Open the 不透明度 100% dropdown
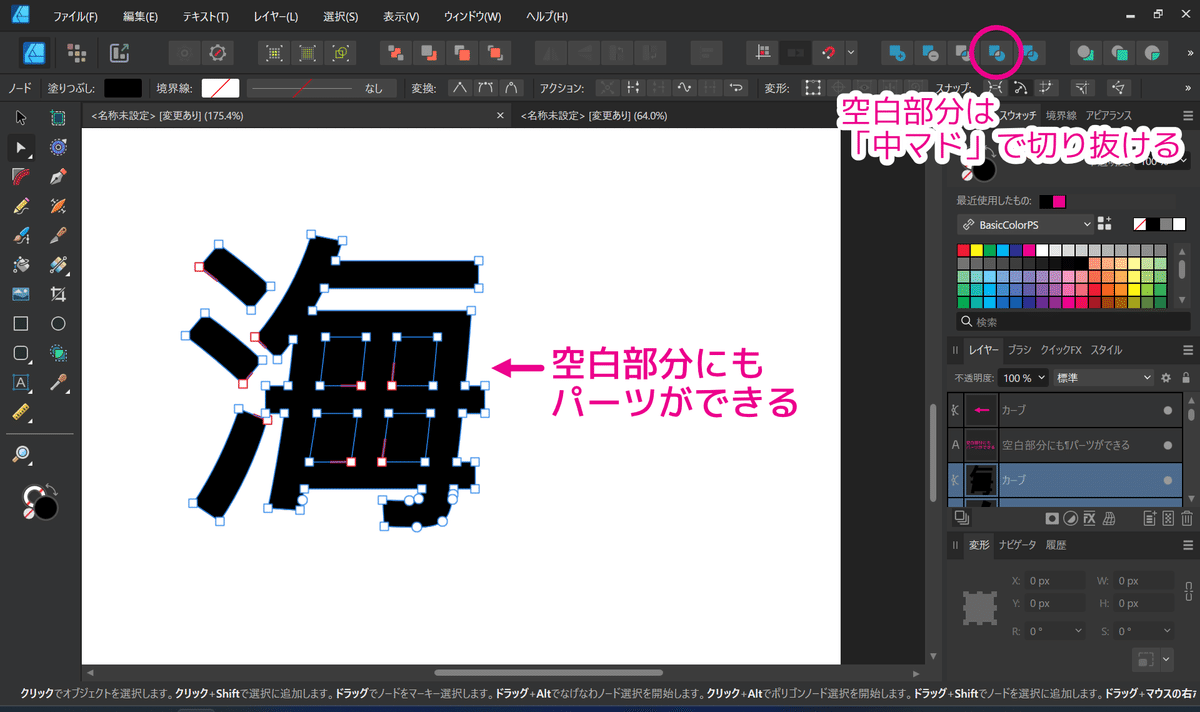Viewport: 1200px width, 712px height. coord(1025,378)
